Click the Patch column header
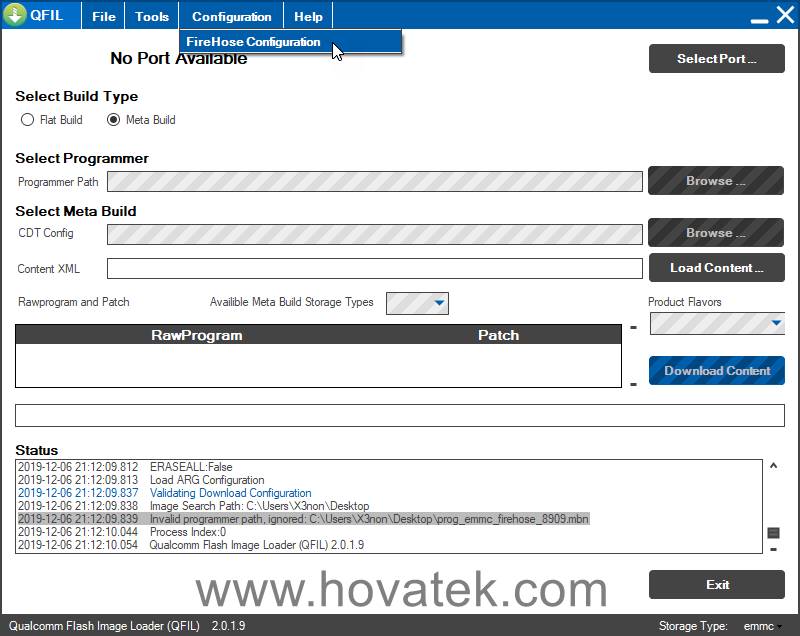 point(498,335)
